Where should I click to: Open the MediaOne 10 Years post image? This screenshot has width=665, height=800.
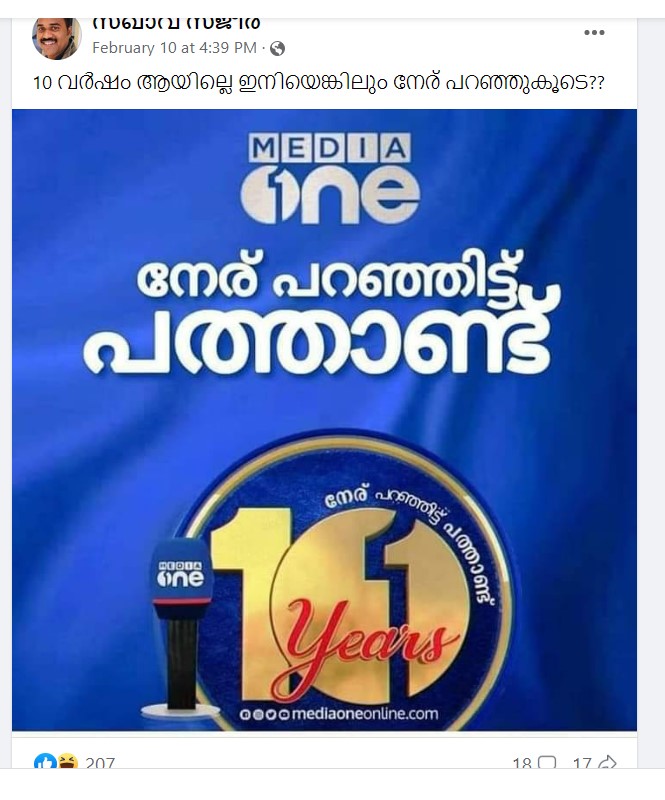pyautogui.click(x=324, y=420)
